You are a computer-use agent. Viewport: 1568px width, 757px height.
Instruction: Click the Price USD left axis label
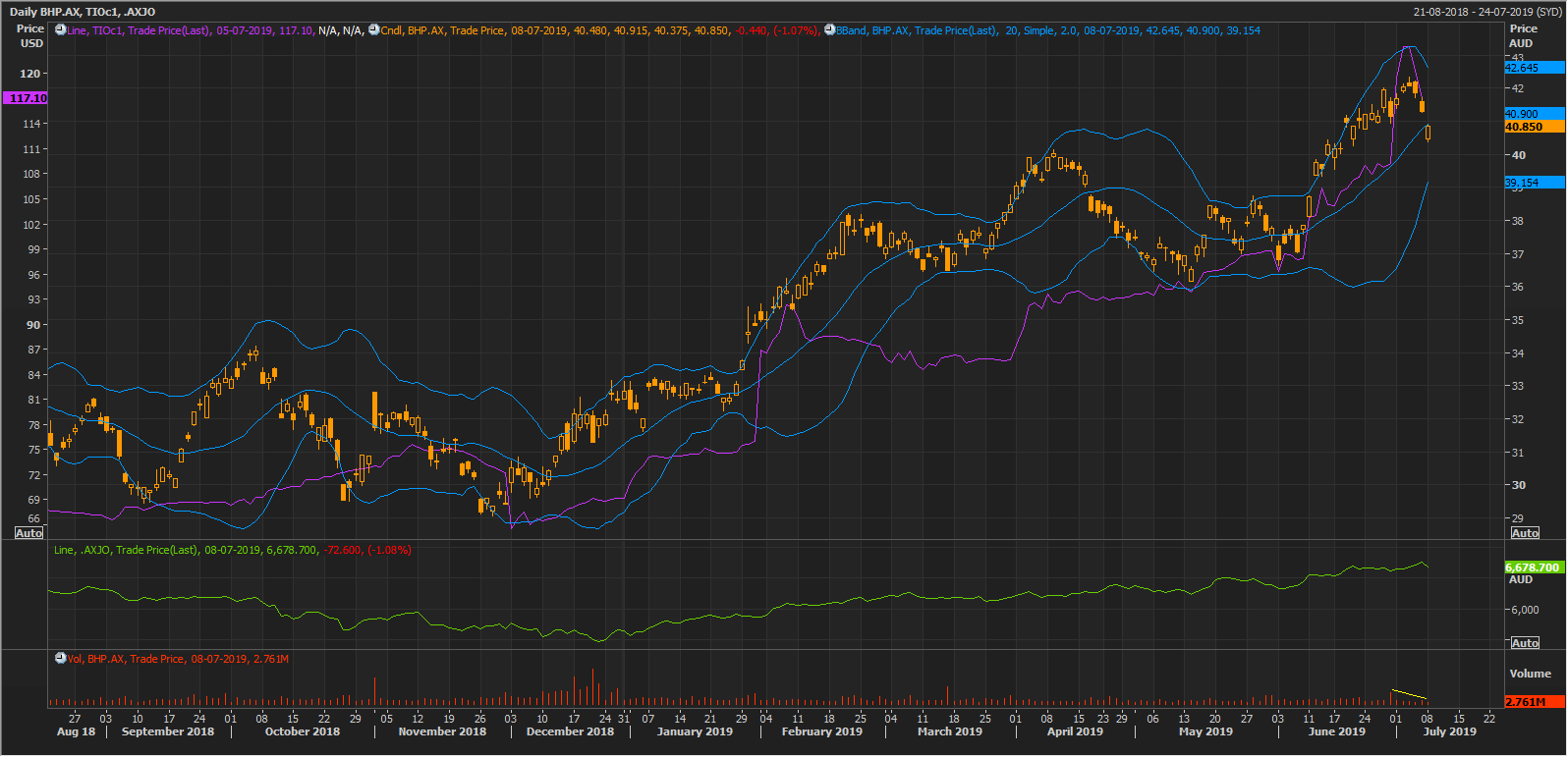tap(30, 36)
